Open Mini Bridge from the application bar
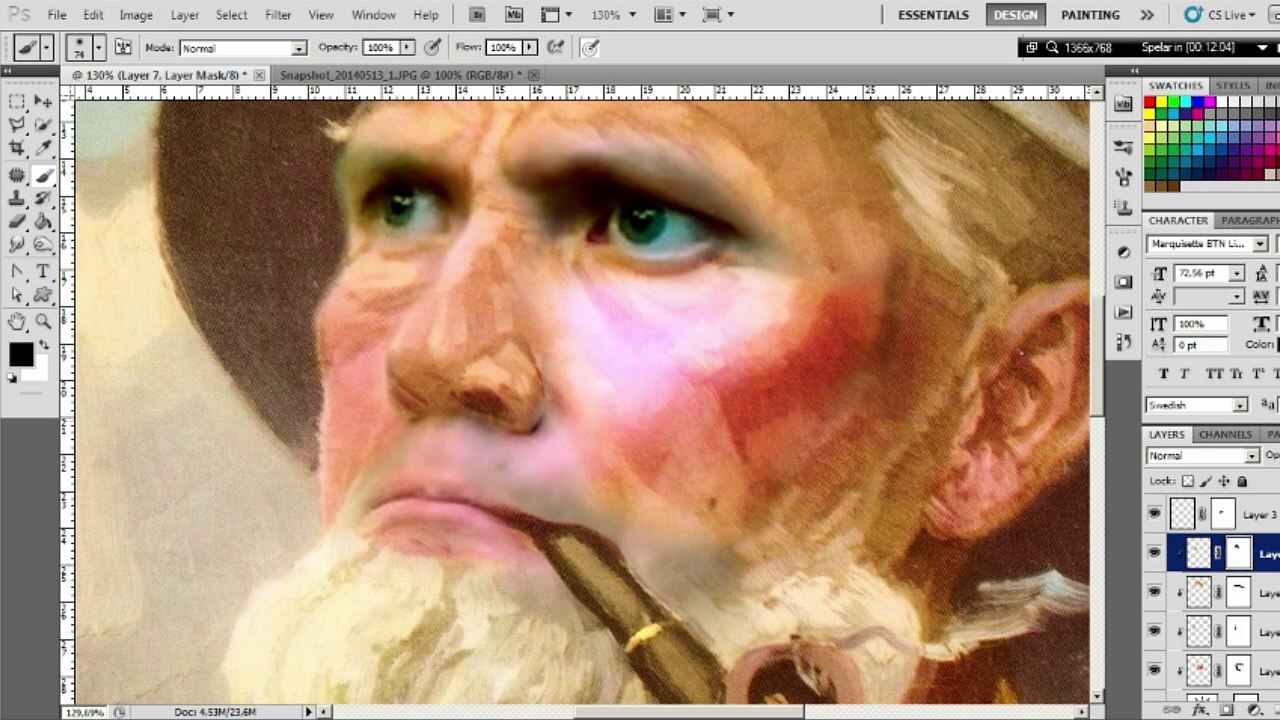 pyautogui.click(x=514, y=15)
